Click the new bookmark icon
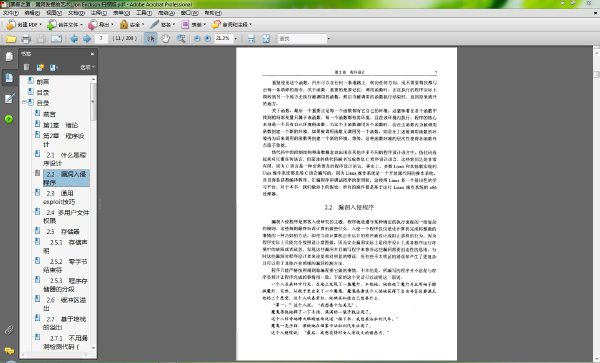 click(40, 67)
